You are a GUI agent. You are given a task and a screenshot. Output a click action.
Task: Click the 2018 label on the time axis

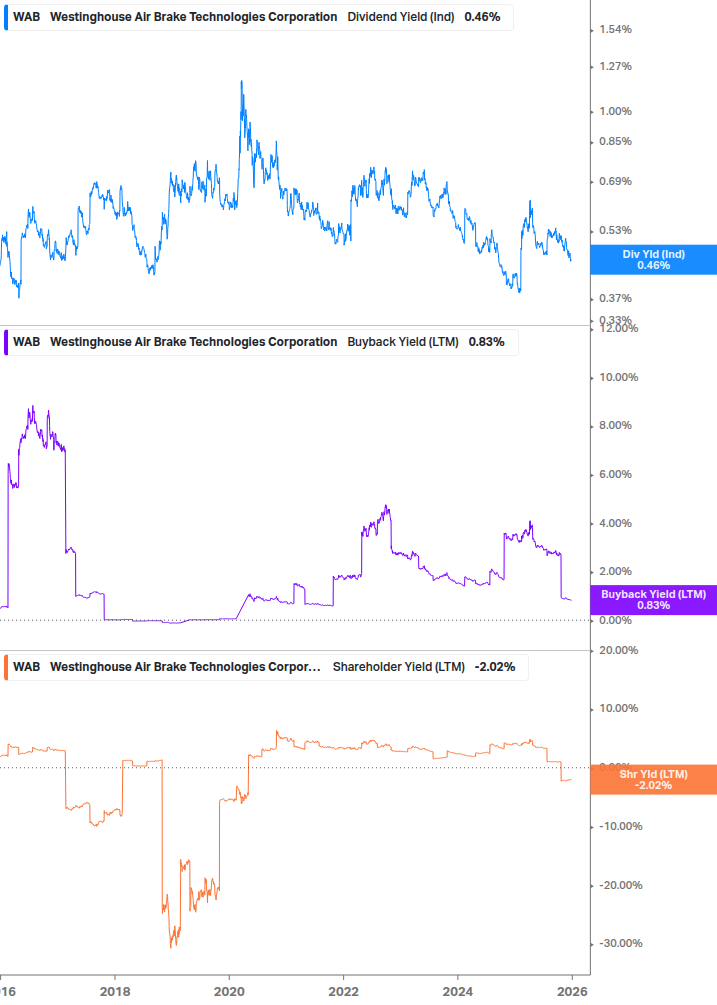(x=115, y=992)
